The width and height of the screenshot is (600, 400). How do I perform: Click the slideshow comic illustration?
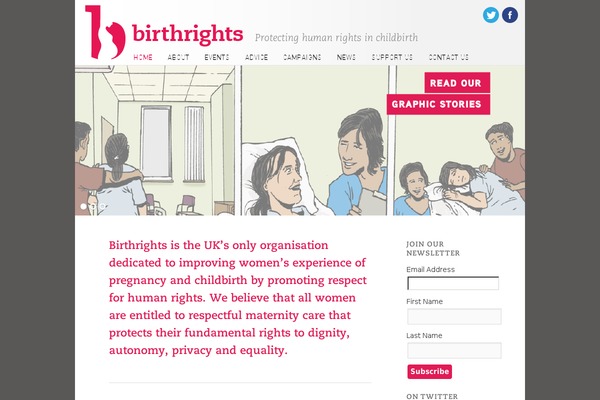click(x=300, y=150)
